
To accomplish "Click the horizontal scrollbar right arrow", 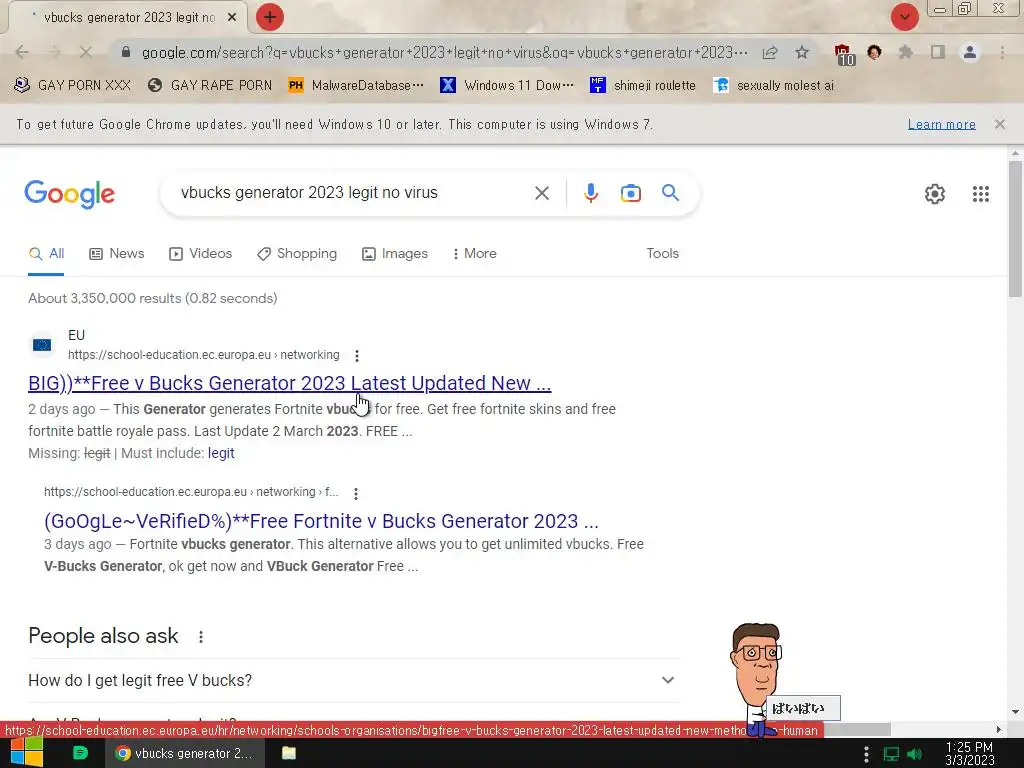I will 999,729.
